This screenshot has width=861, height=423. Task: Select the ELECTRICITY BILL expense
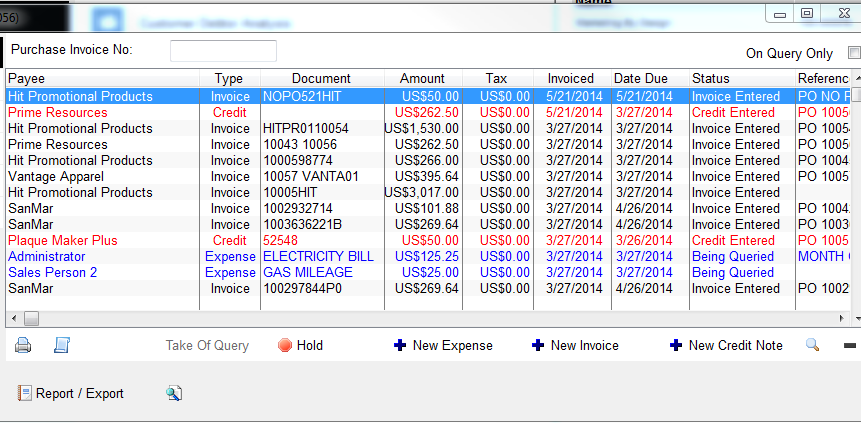coord(428,257)
